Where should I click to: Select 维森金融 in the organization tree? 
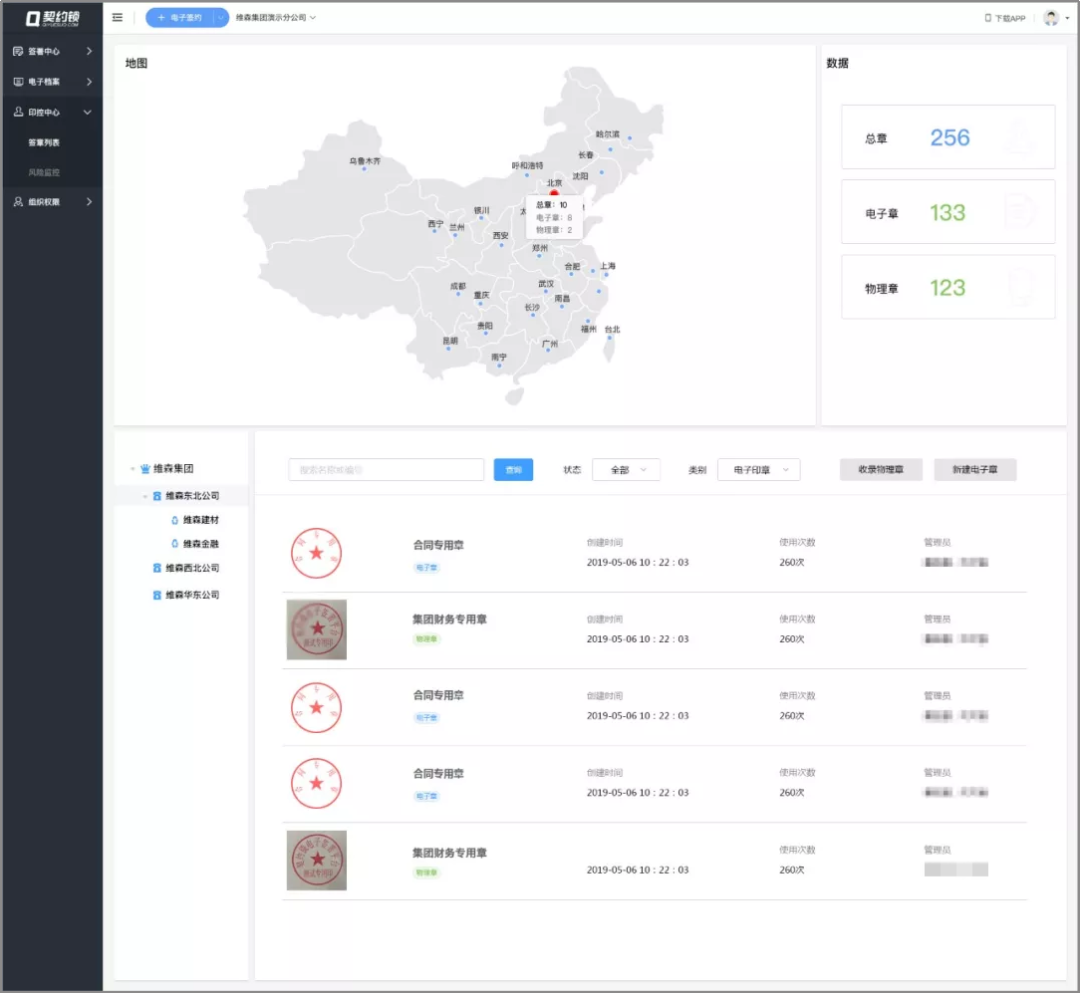pyautogui.click(x=201, y=544)
